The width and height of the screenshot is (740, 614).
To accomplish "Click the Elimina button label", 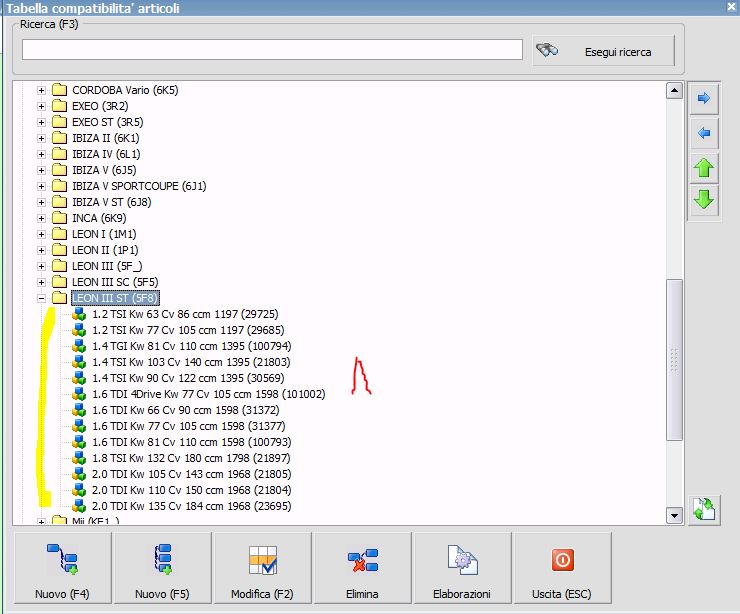I will (362, 594).
